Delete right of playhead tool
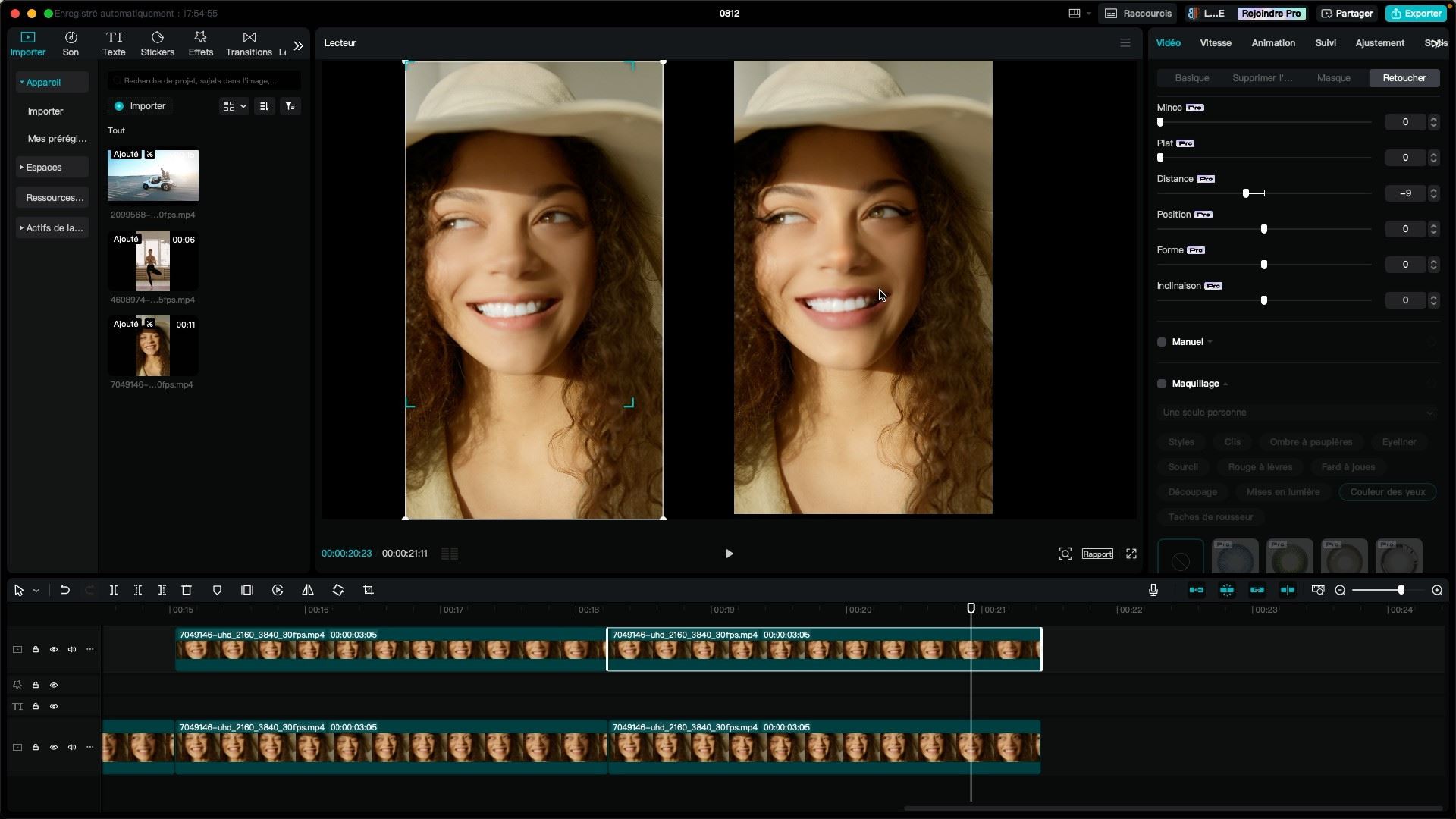Image resolution: width=1456 pixels, height=819 pixels. [x=162, y=590]
